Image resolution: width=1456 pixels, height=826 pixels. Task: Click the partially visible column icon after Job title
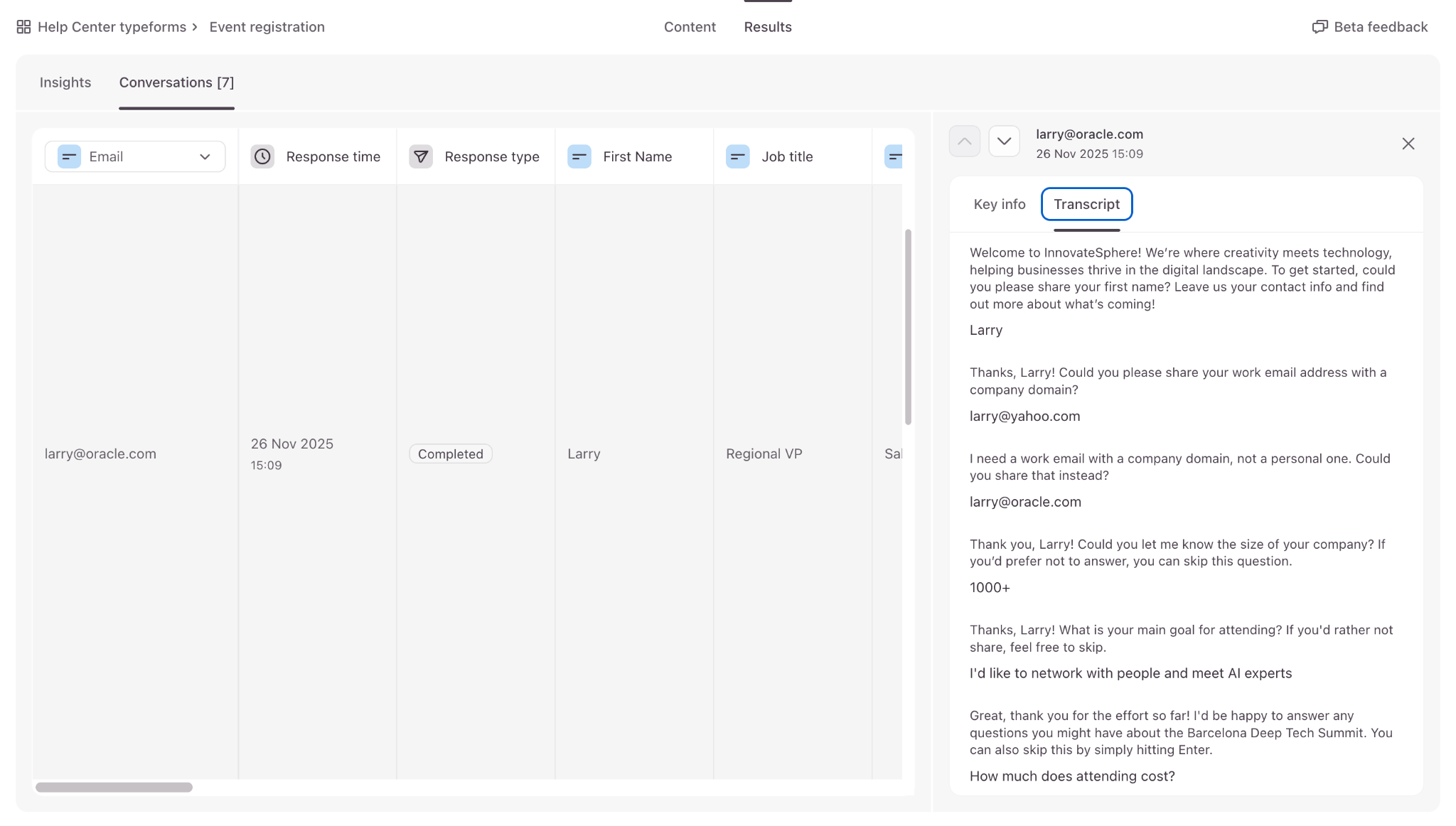pyautogui.click(x=894, y=156)
